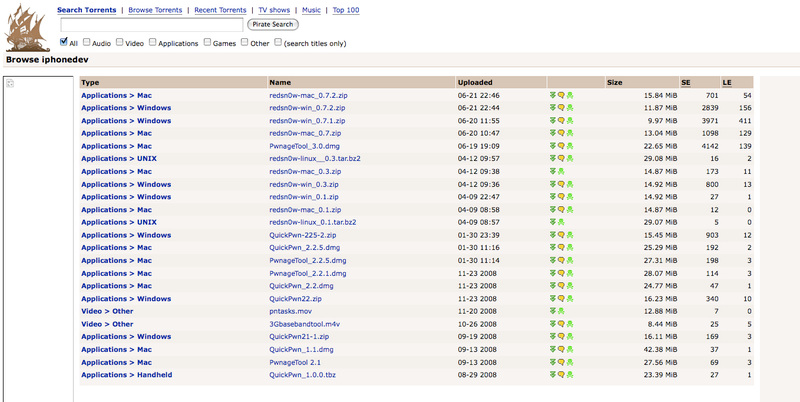Click download arrow for QuickPwn_2.2.5.dmg

pos(553,247)
